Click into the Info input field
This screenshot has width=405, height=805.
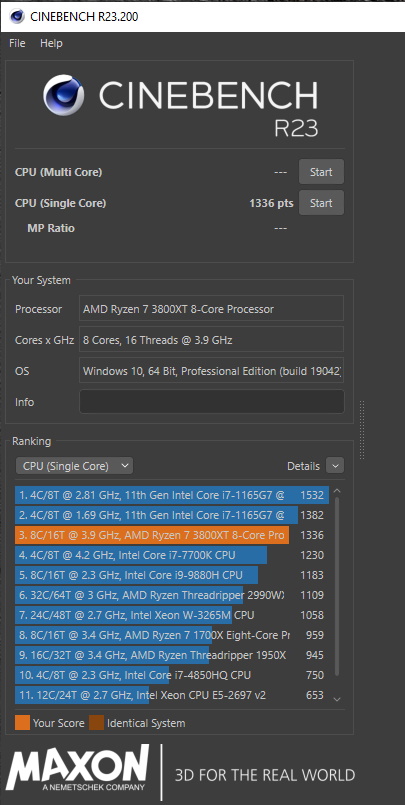[211, 401]
